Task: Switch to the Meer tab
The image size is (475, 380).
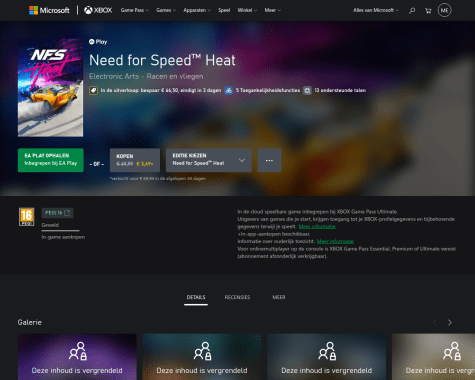Action: tap(279, 297)
